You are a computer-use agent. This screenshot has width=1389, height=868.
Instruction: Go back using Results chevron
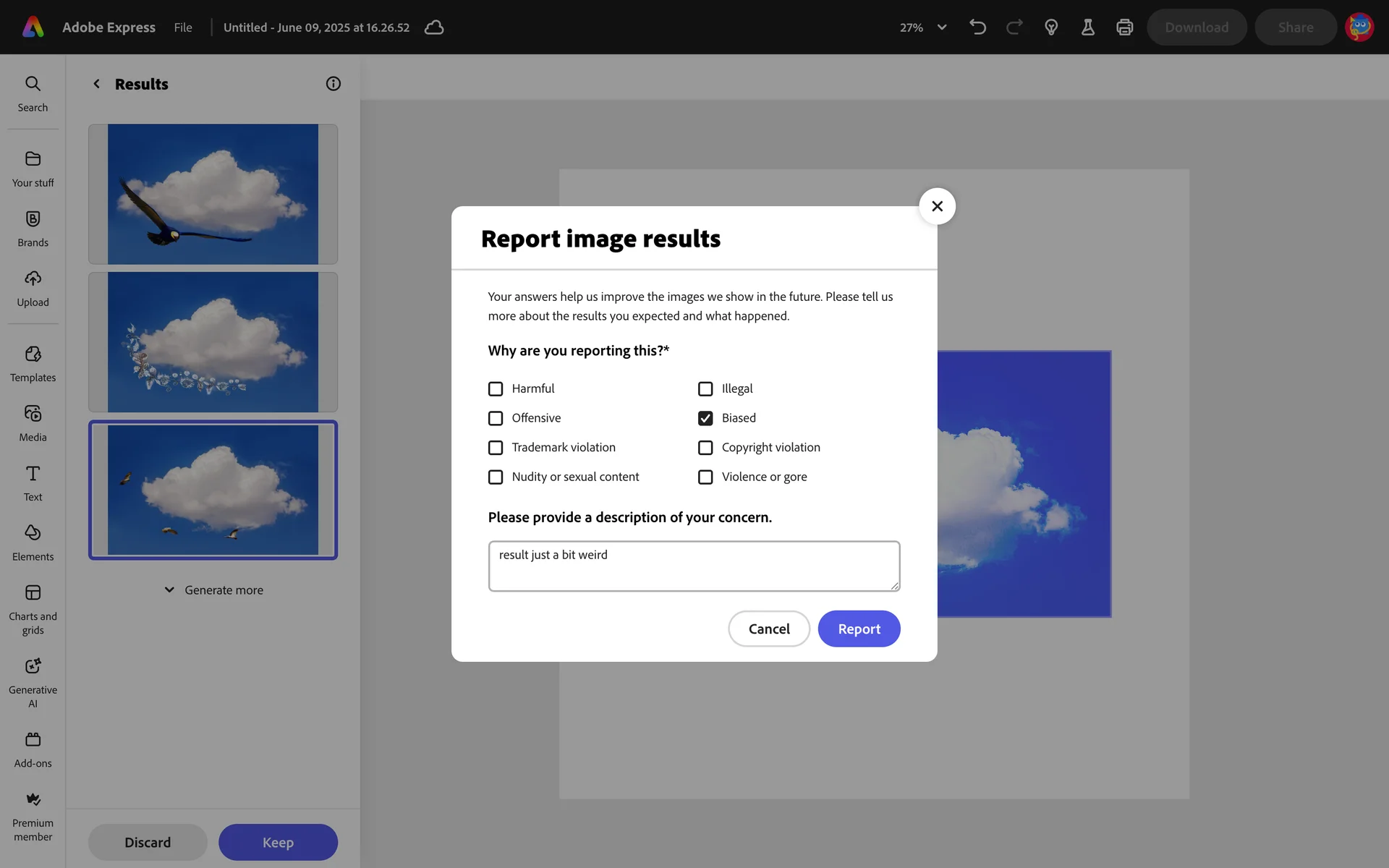point(97,84)
